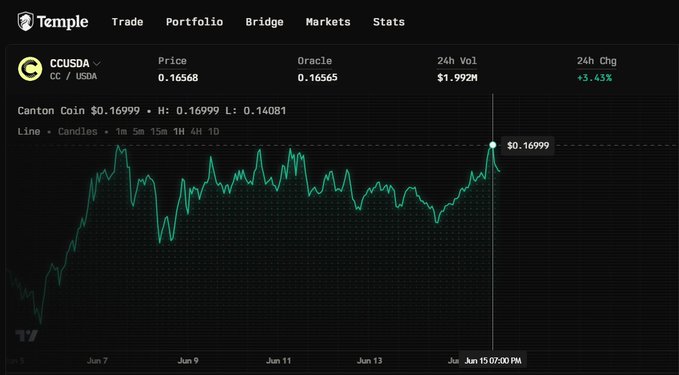Click the Jun 7 axis label
The width and height of the screenshot is (679, 375).
tap(97, 360)
